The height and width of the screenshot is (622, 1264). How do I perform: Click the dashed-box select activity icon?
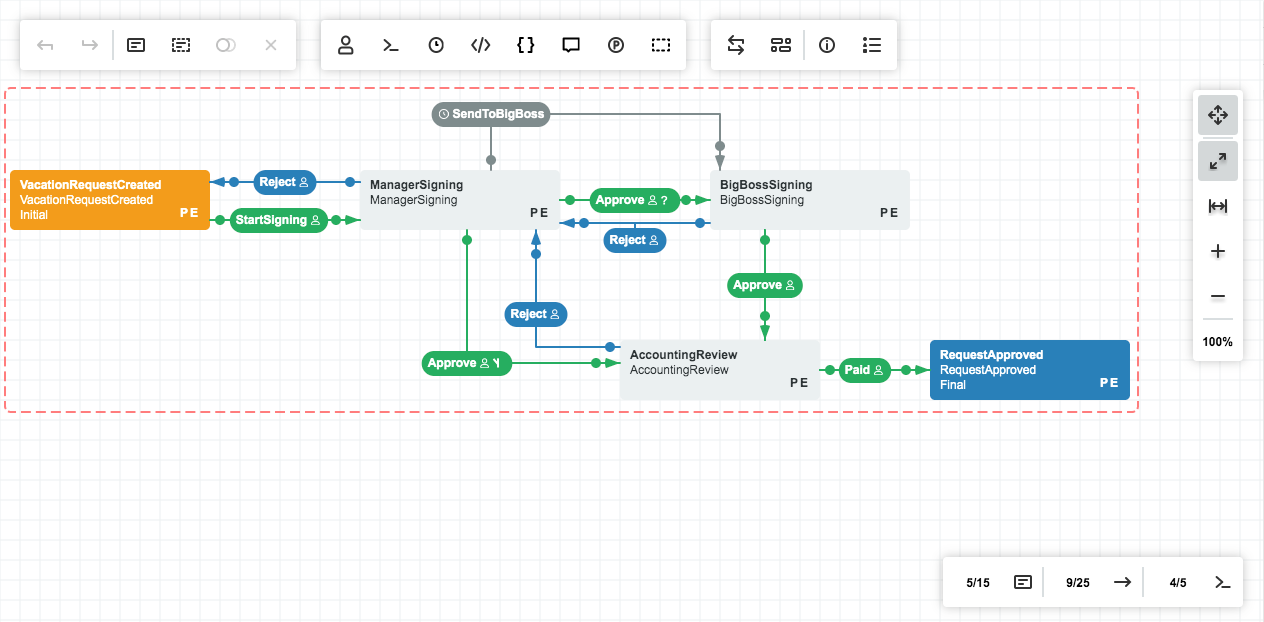point(181,45)
